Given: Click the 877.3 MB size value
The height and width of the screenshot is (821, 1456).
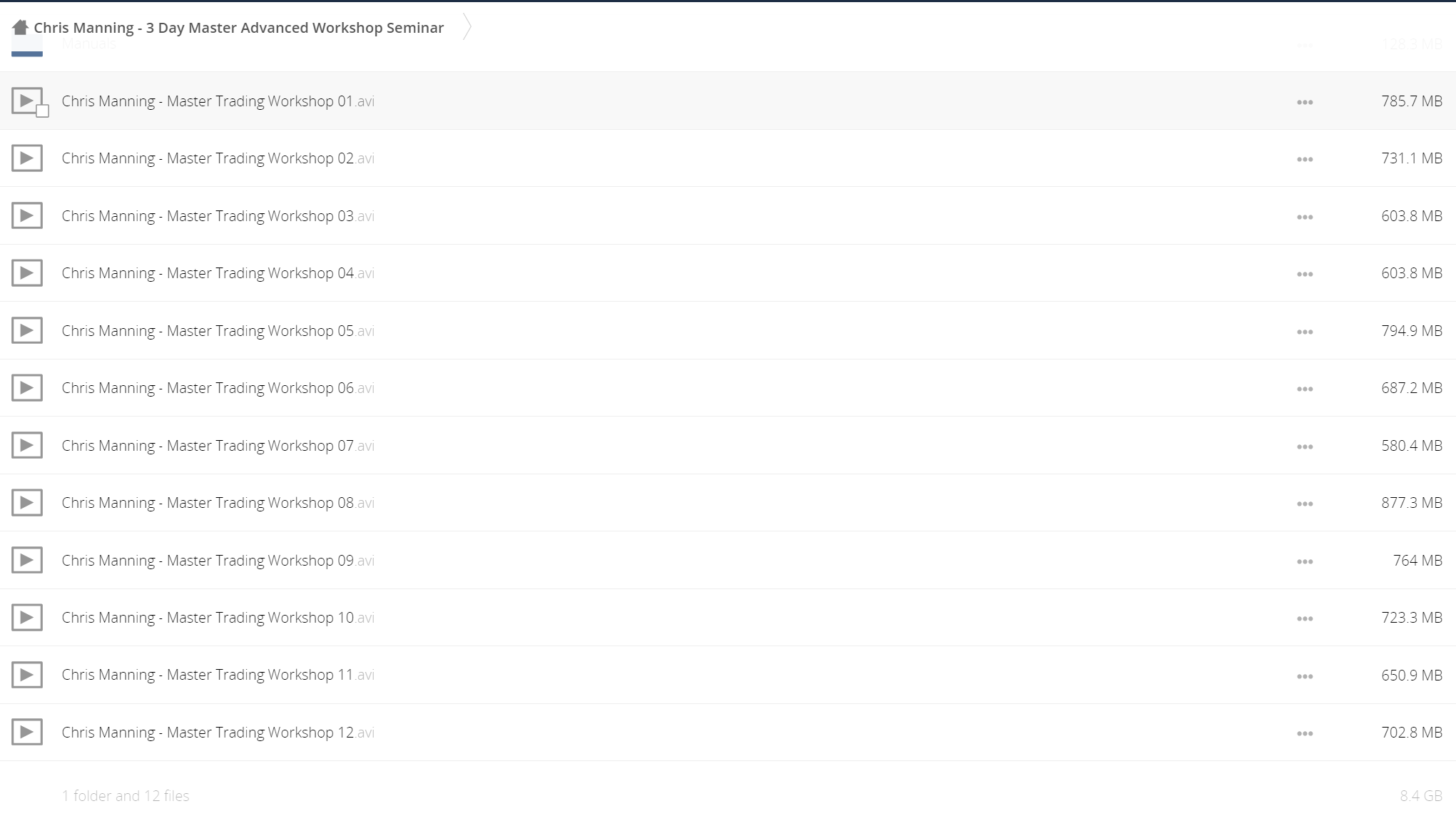Looking at the screenshot, I should pyautogui.click(x=1412, y=503).
